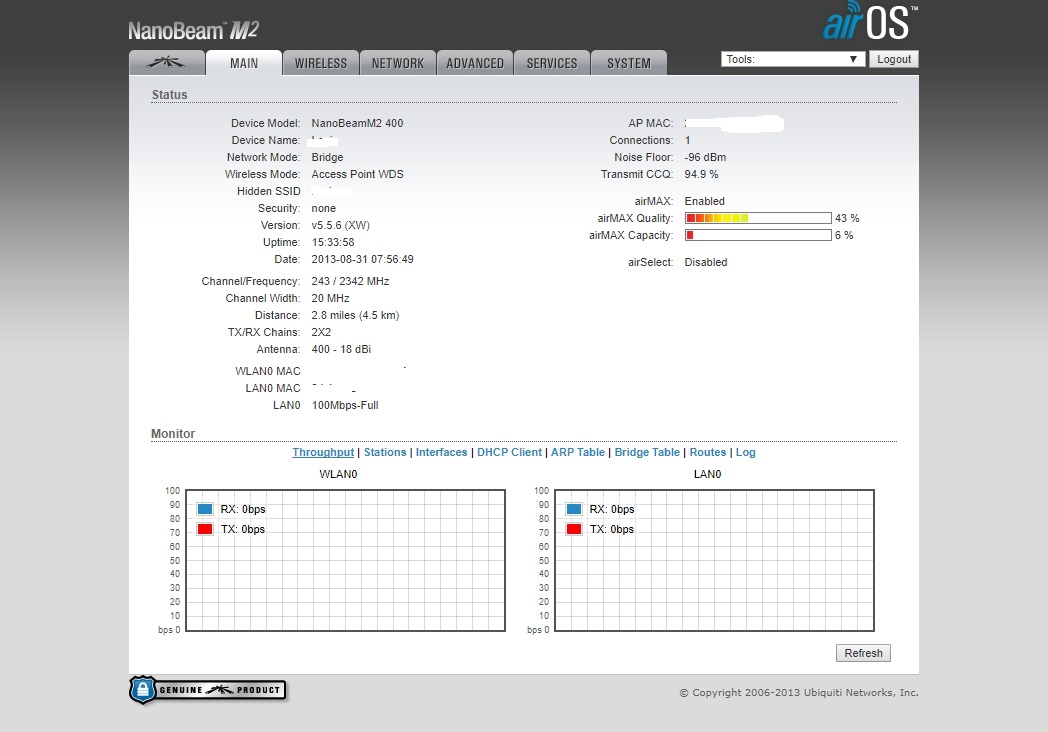Open the Tools dropdown menu
The width and height of the screenshot is (1048, 732).
click(x=793, y=59)
